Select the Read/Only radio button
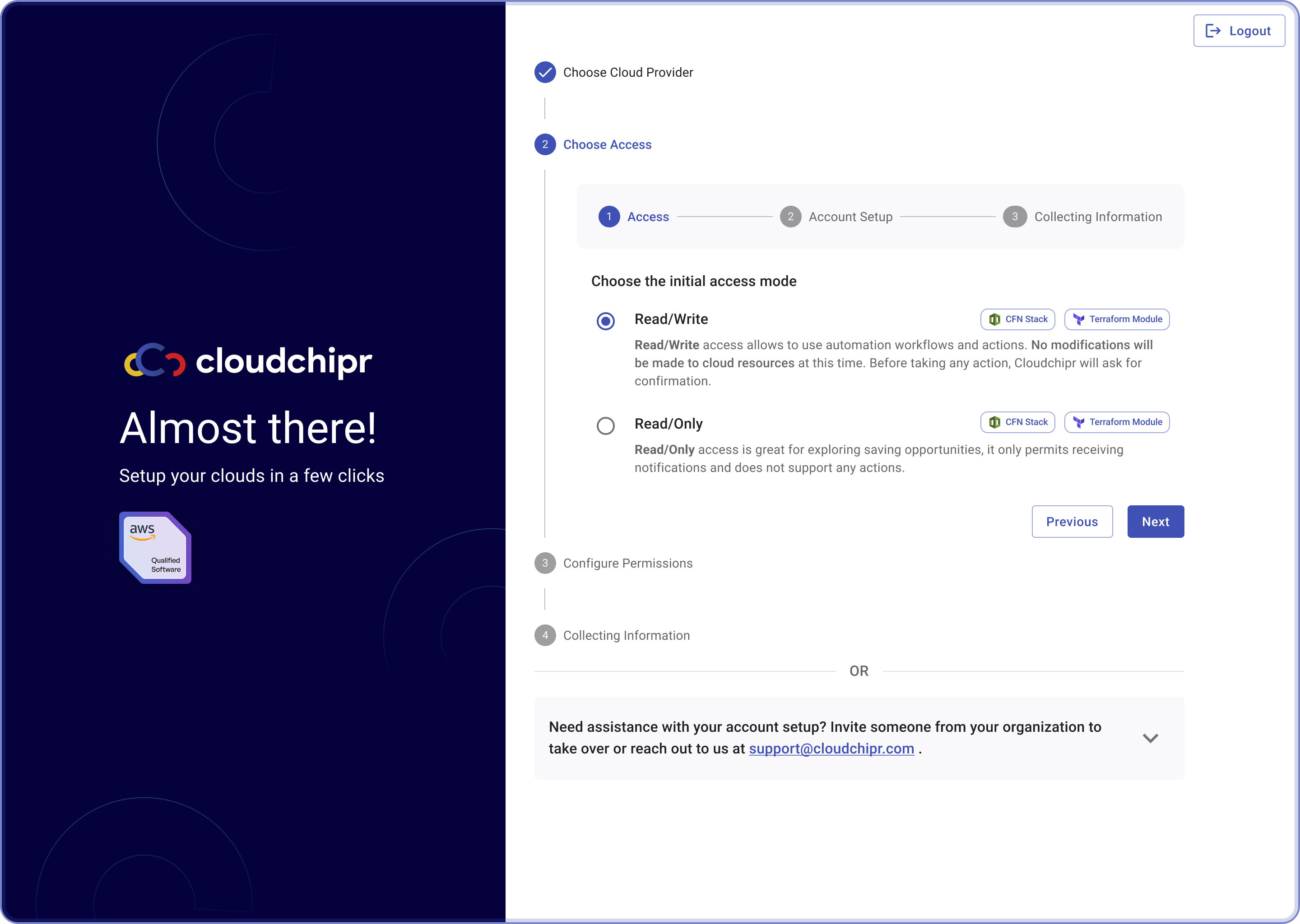The image size is (1300, 924). click(x=606, y=425)
